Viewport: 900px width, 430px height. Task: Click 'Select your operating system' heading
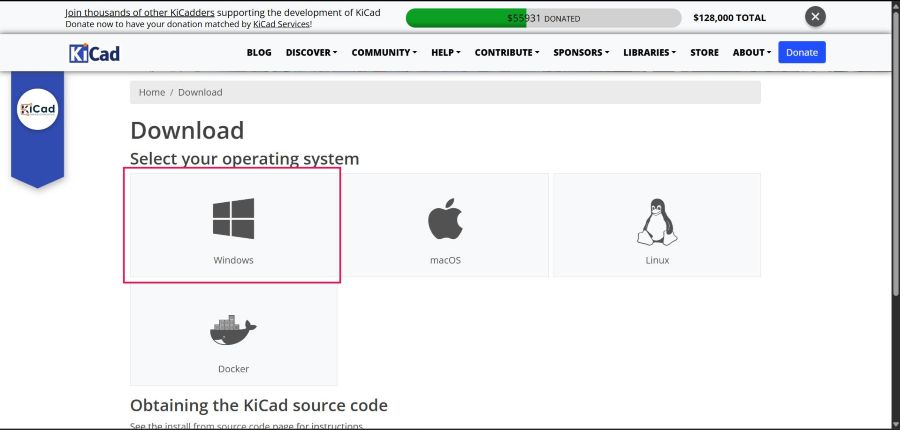click(245, 158)
